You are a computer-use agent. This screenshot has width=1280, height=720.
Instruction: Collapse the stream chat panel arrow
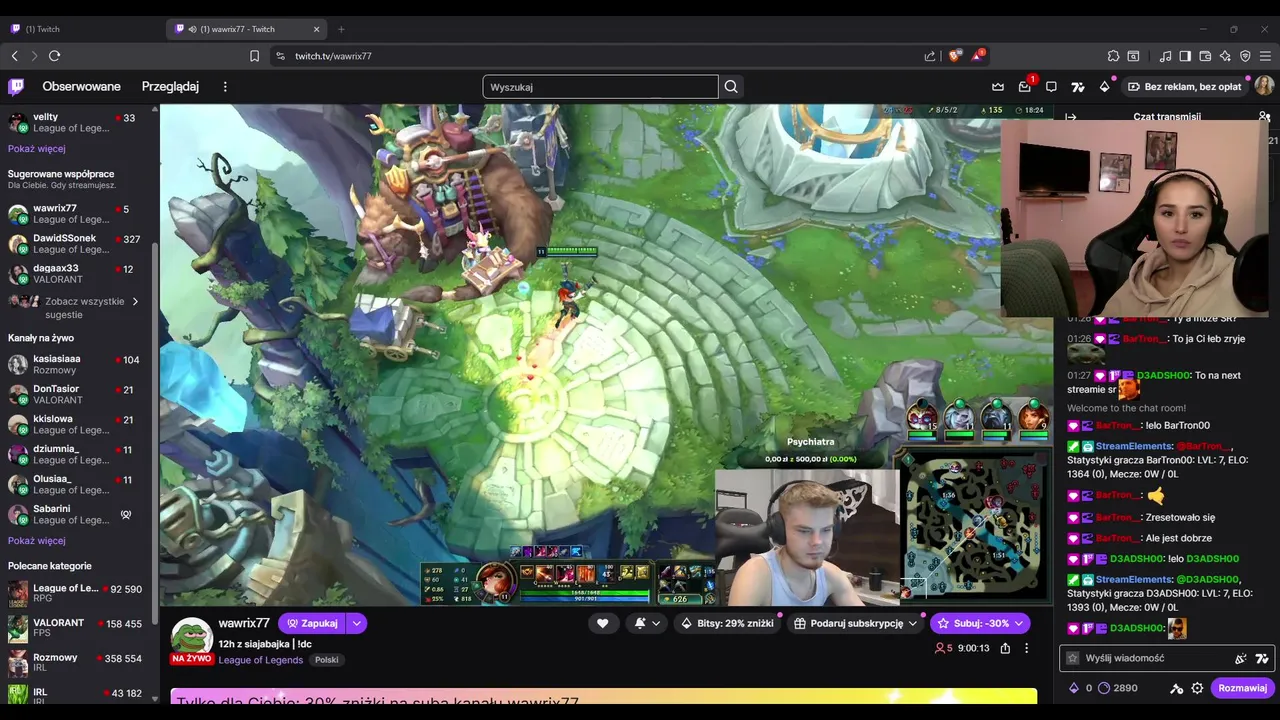click(1071, 117)
